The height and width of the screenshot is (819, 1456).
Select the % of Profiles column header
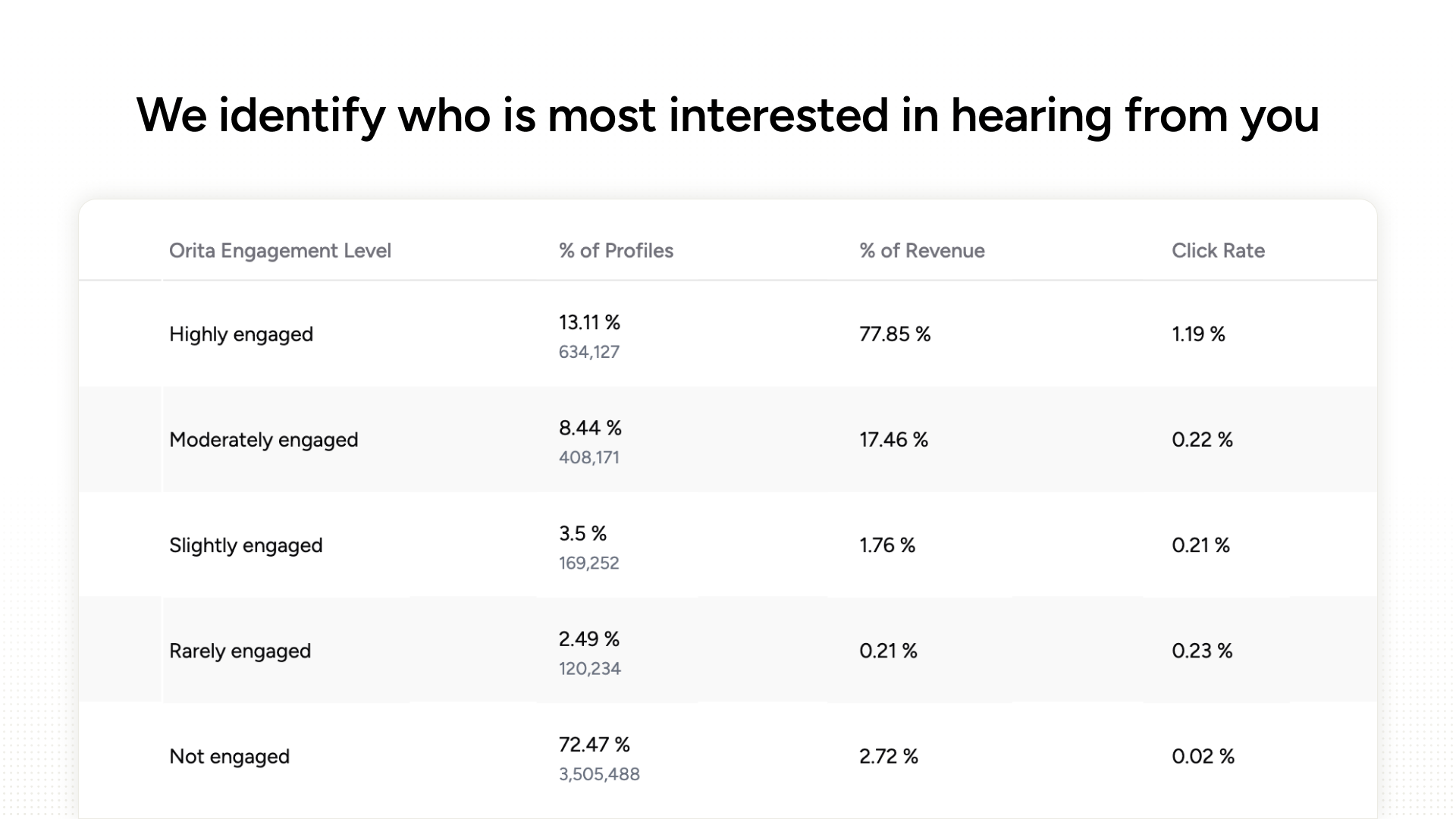pyautogui.click(x=616, y=251)
